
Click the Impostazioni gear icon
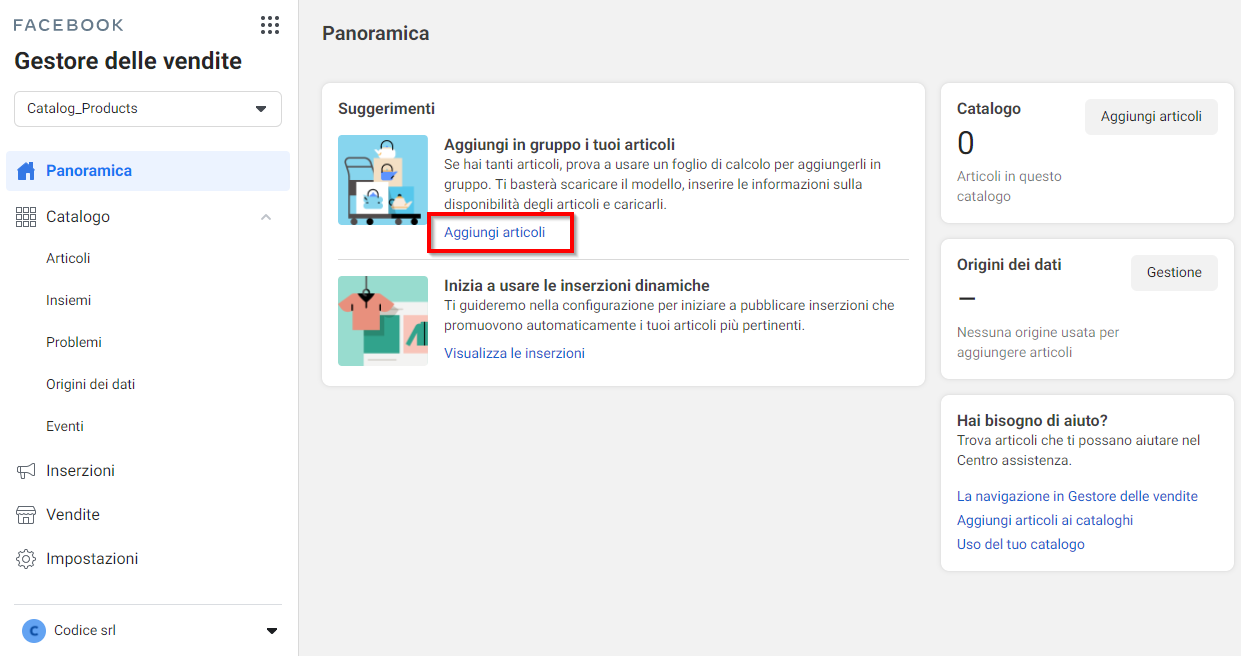(x=26, y=559)
